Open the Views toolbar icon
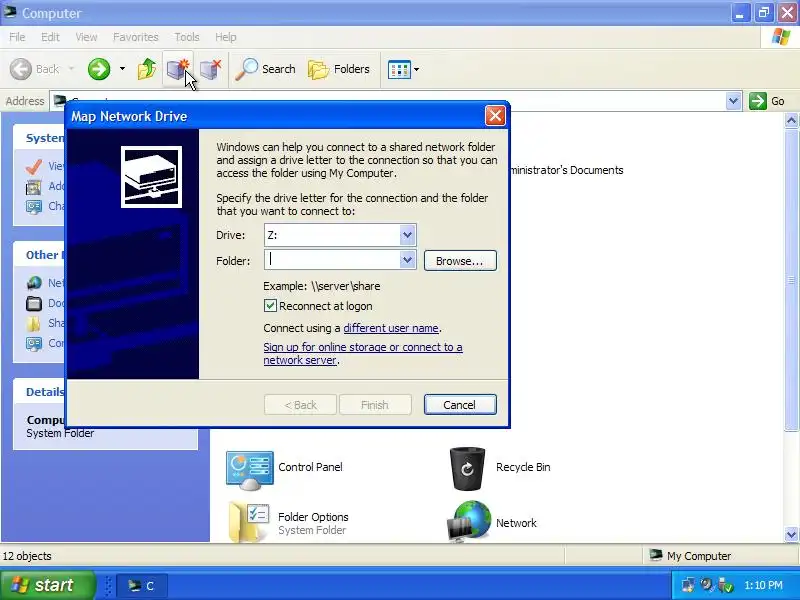This screenshot has height=600, width=800. pos(399,69)
